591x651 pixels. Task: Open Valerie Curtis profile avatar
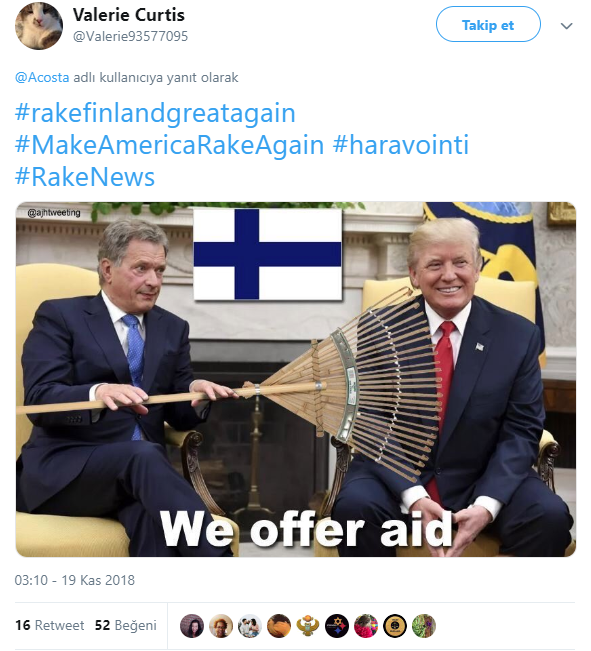coord(39,26)
